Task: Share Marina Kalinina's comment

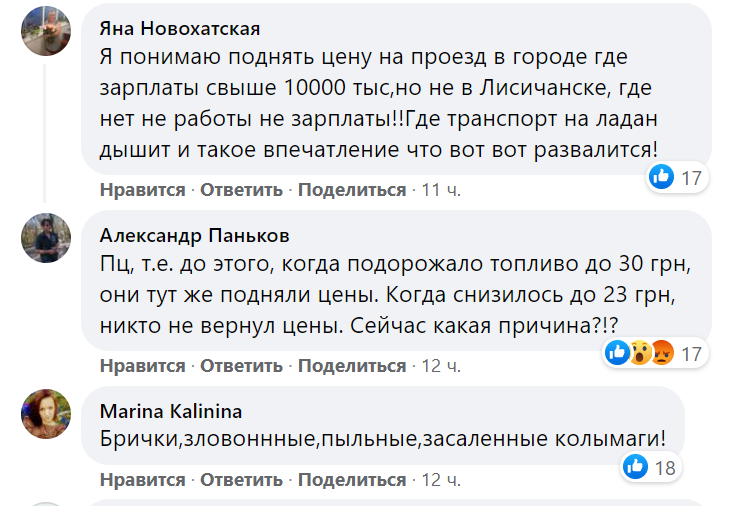Action: click(352, 480)
